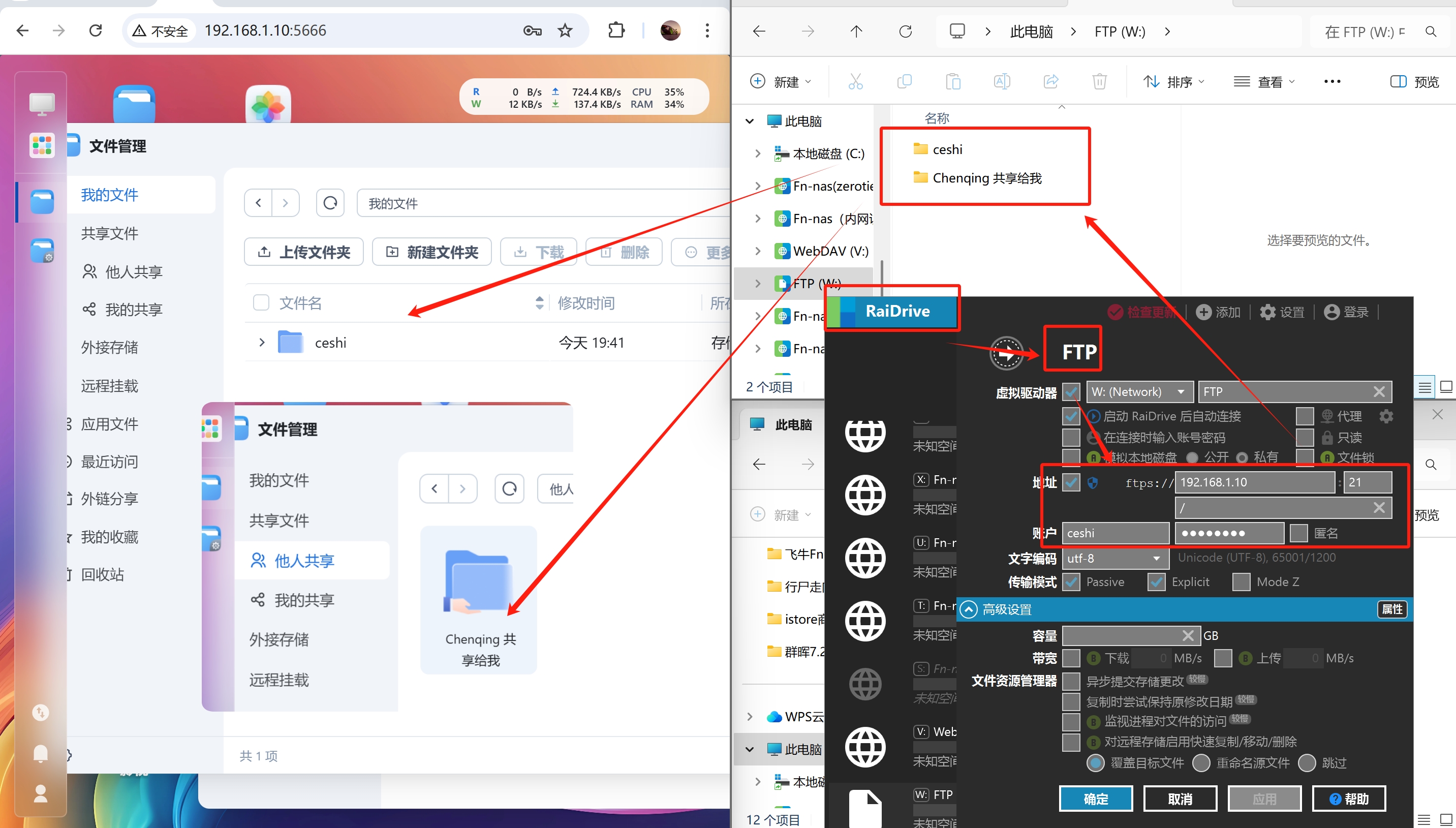This screenshot has height=828, width=1456.
Task: Open the 新建 dropdown in Explorer
Action: (781, 82)
